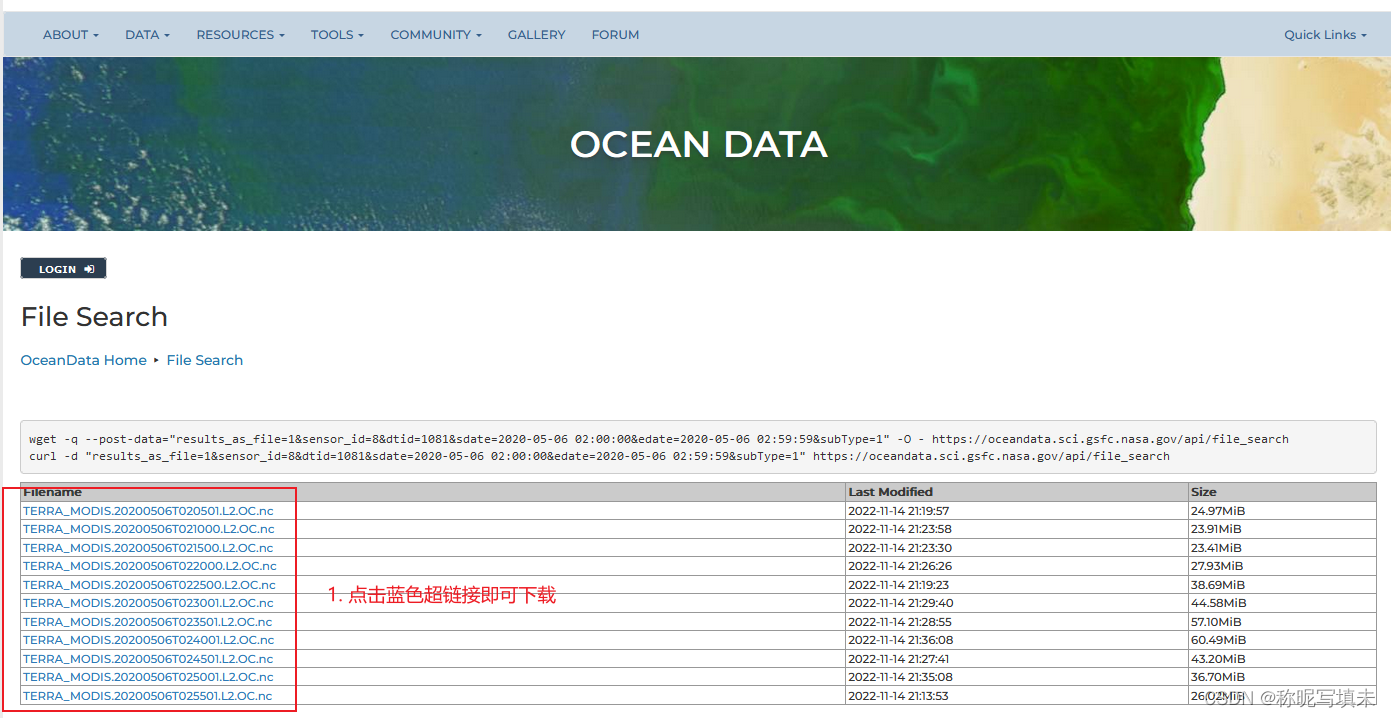The image size is (1391, 718).
Task: Open the File Search breadcrumb link
Action: (205, 360)
